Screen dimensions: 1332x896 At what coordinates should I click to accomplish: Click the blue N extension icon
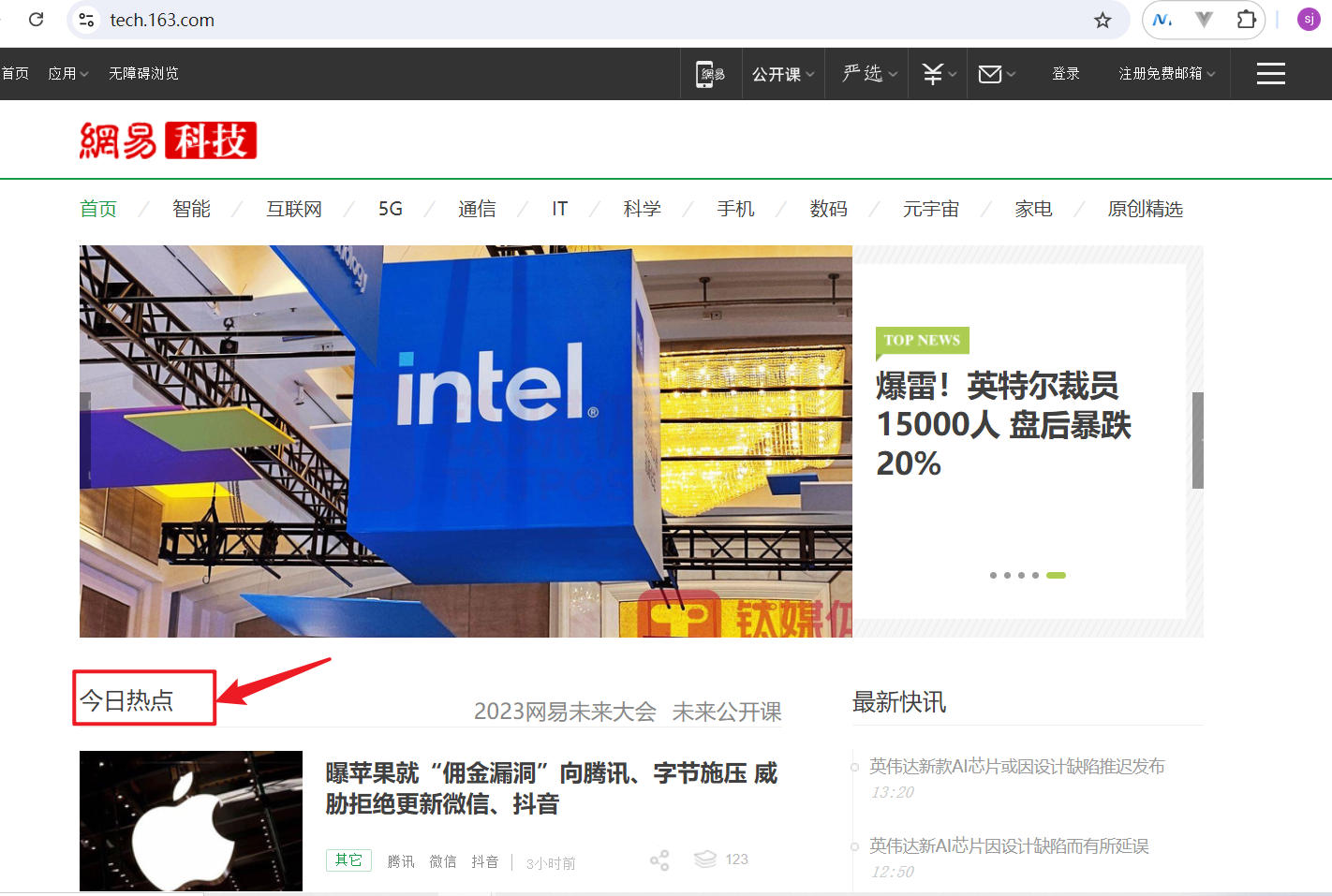tap(1162, 20)
